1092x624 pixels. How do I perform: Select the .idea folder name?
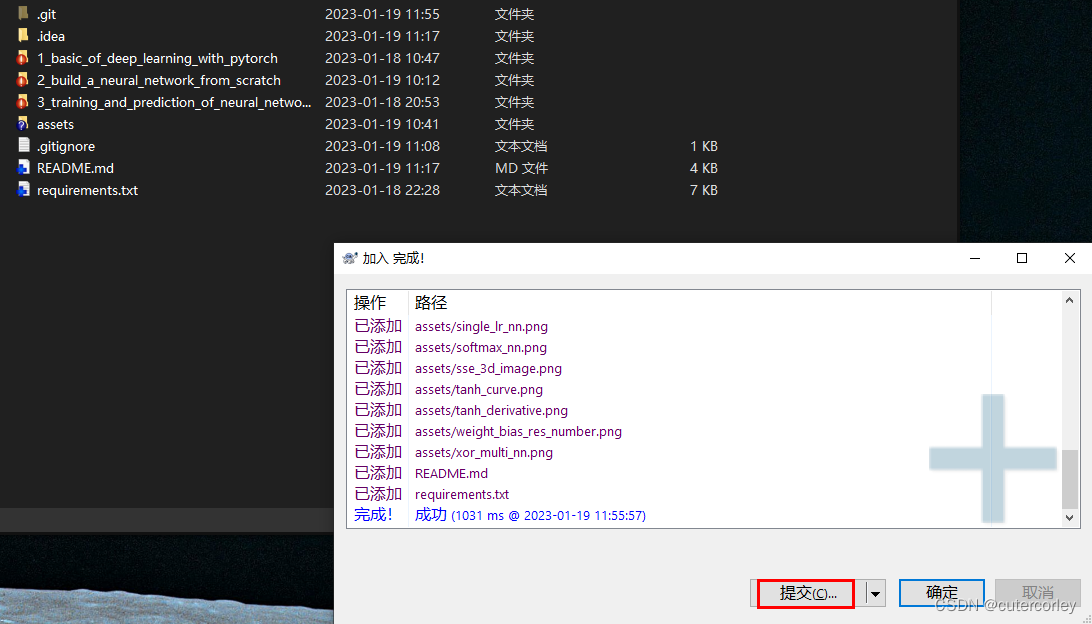click(x=51, y=36)
